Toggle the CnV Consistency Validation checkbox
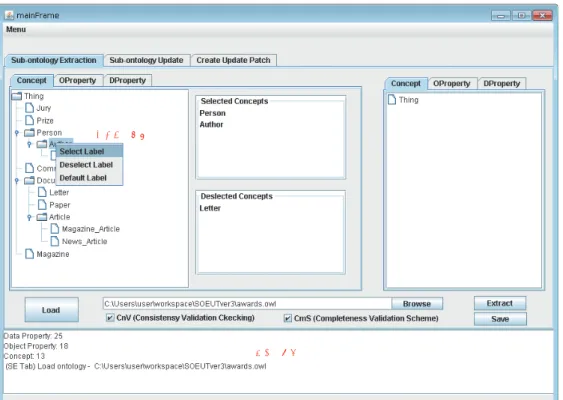563x400 pixels. click(x=110, y=317)
